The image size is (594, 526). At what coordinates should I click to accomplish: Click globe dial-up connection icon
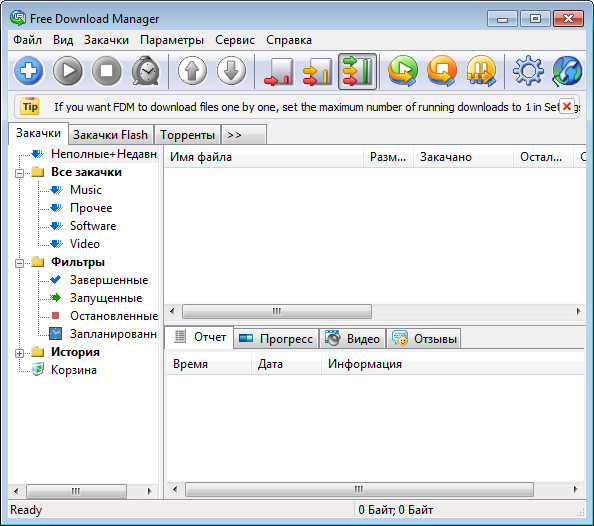[567, 71]
